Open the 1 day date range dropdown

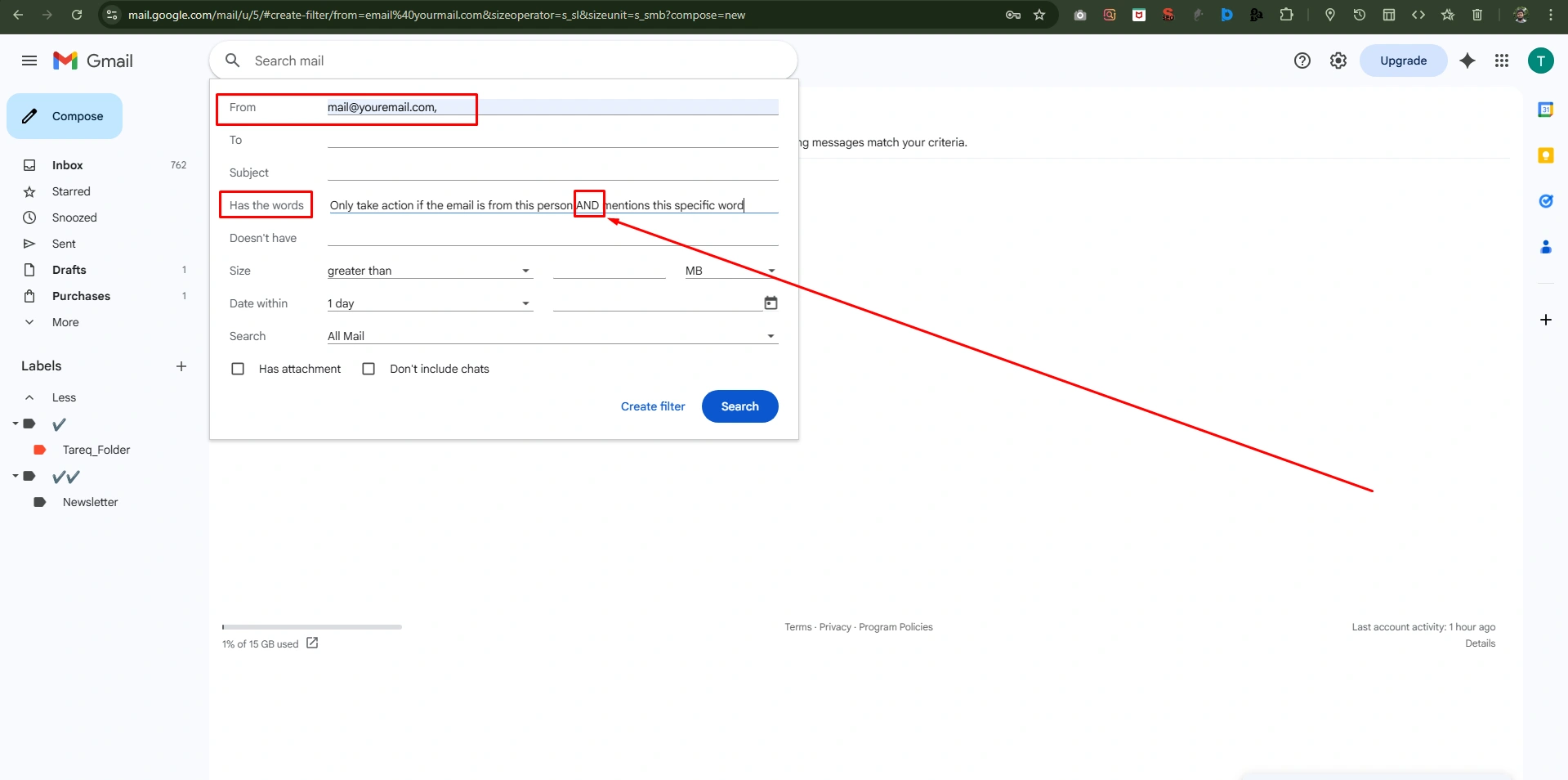(430, 303)
